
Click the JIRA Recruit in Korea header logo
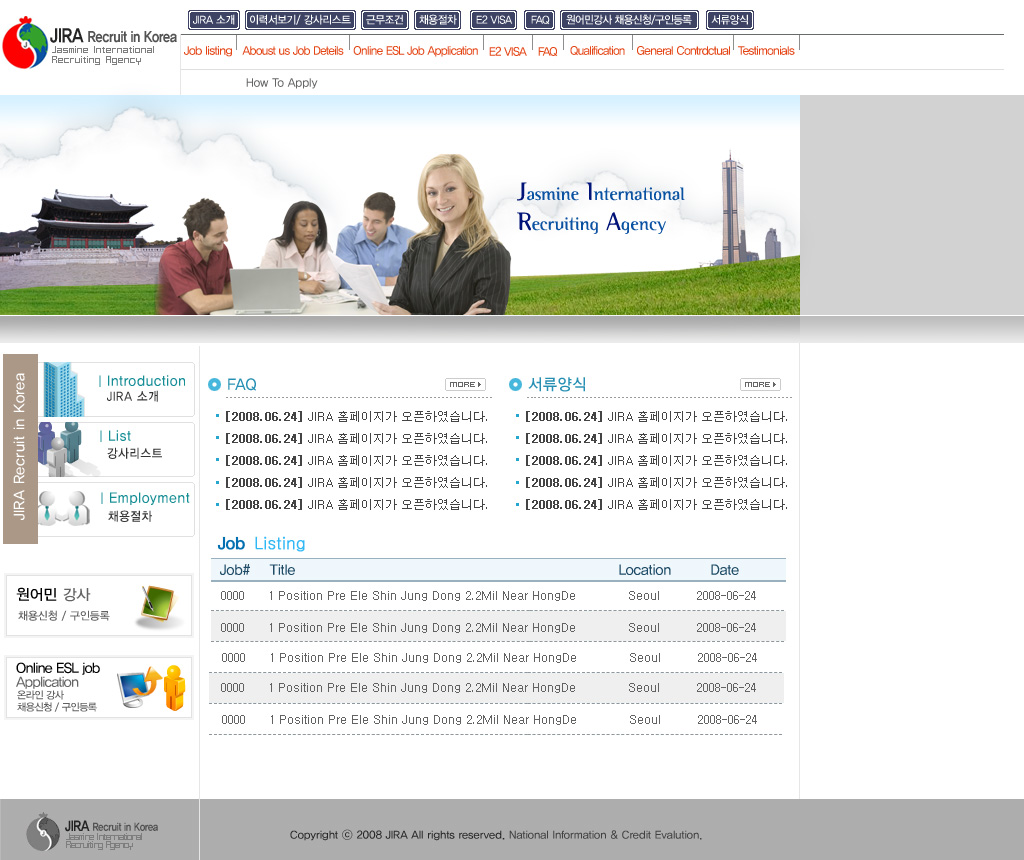[x=89, y=46]
